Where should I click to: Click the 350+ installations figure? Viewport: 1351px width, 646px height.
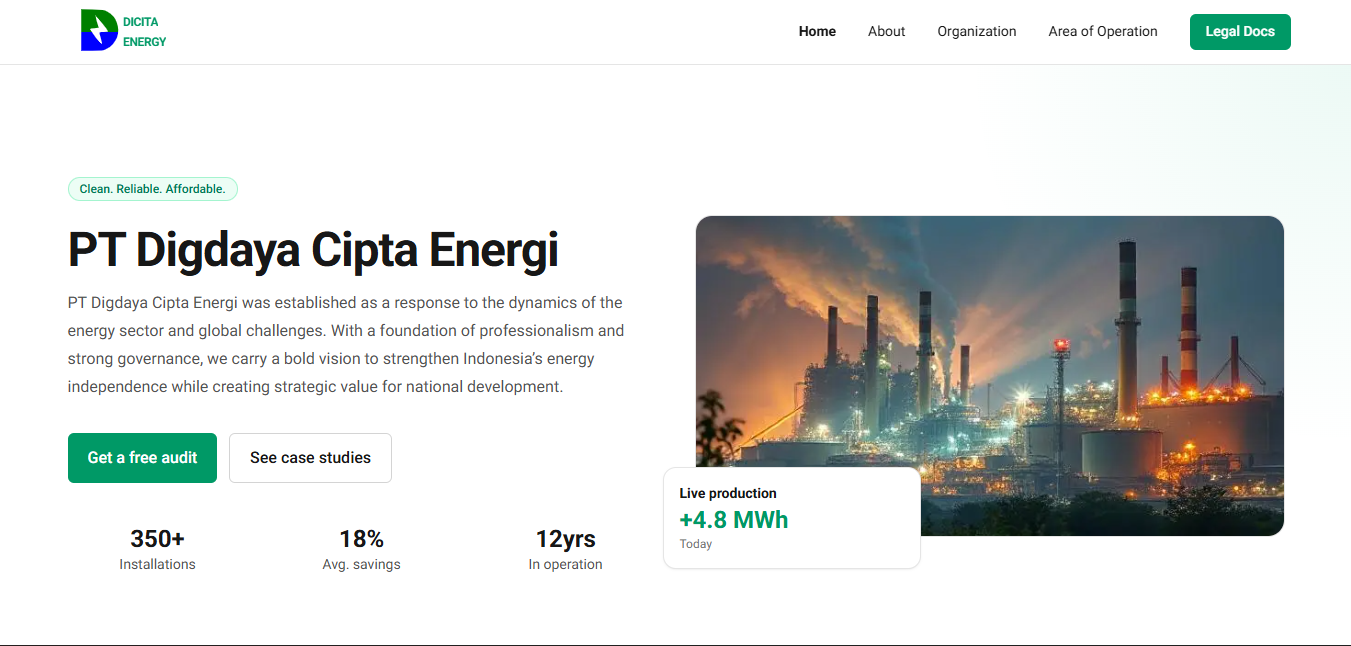tap(157, 539)
